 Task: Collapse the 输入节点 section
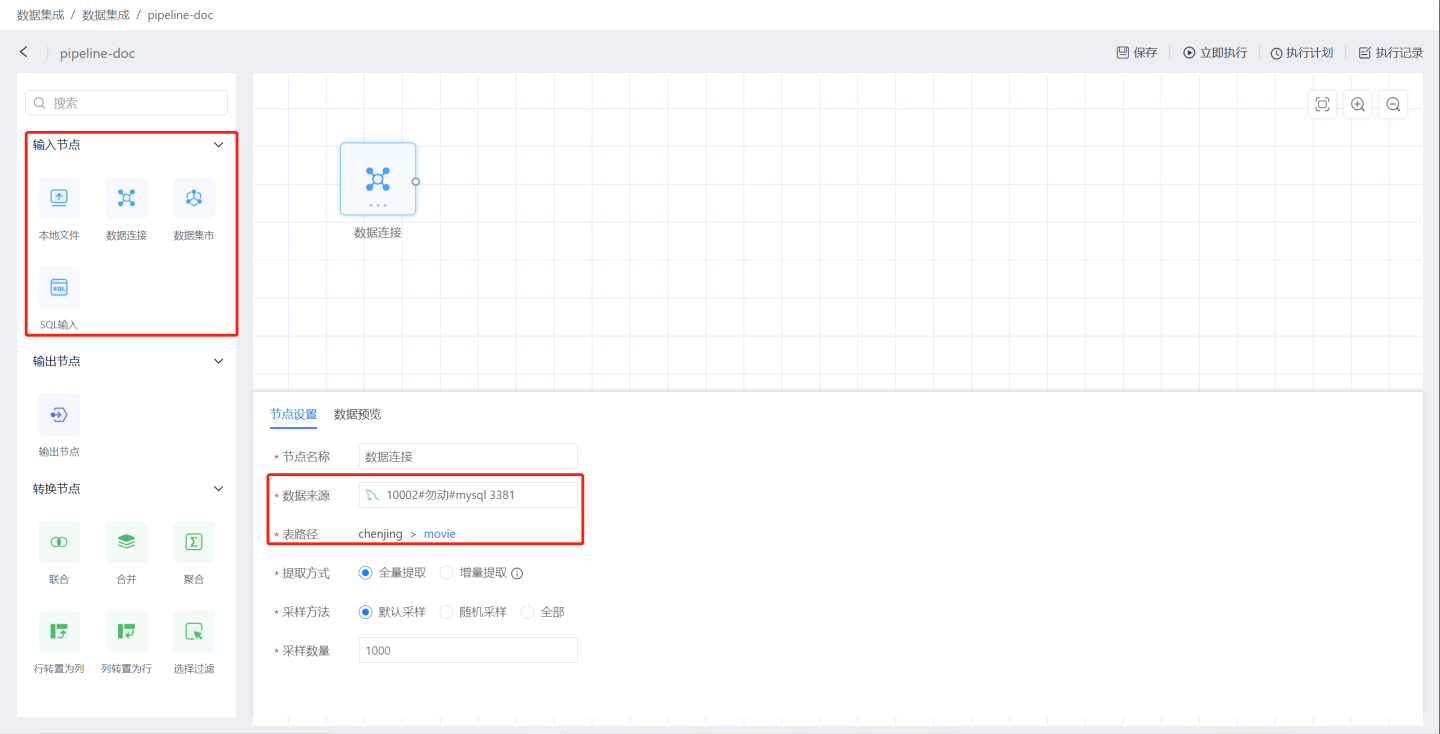tap(219, 145)
